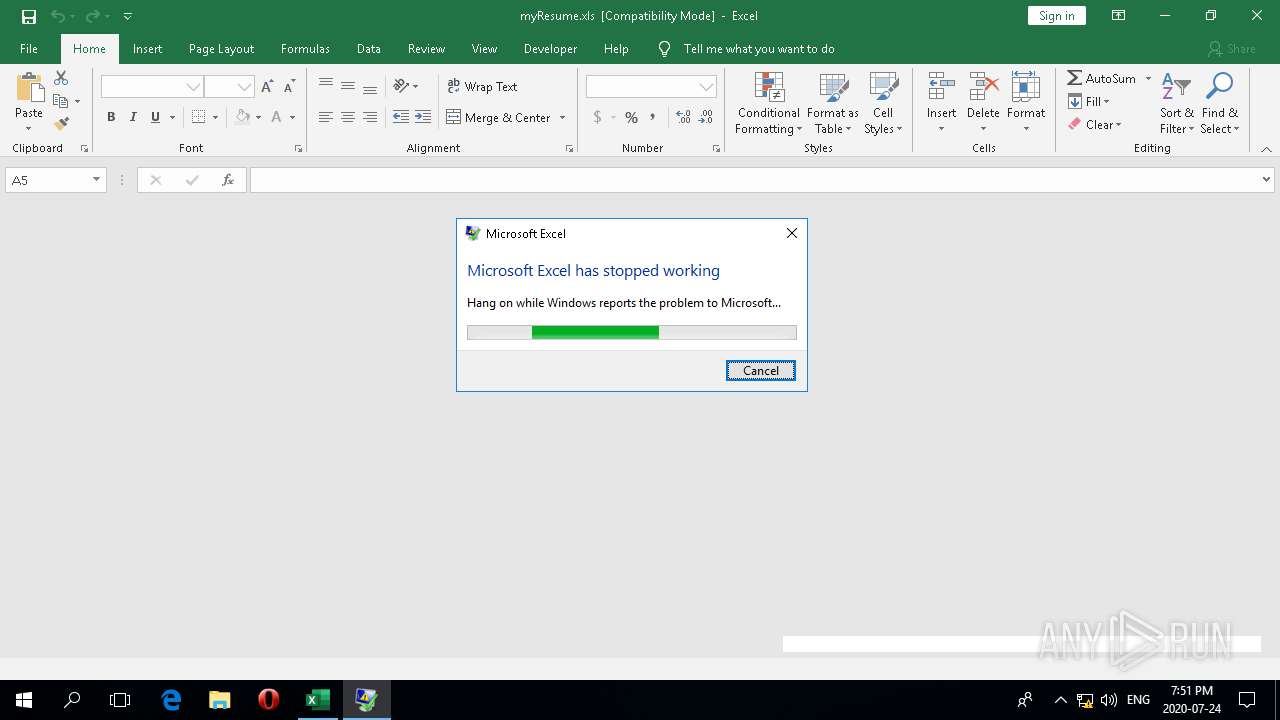Click Cancel in the crash dialog
This screenshot has width=1280, height=720.
[x=761, y=370]
